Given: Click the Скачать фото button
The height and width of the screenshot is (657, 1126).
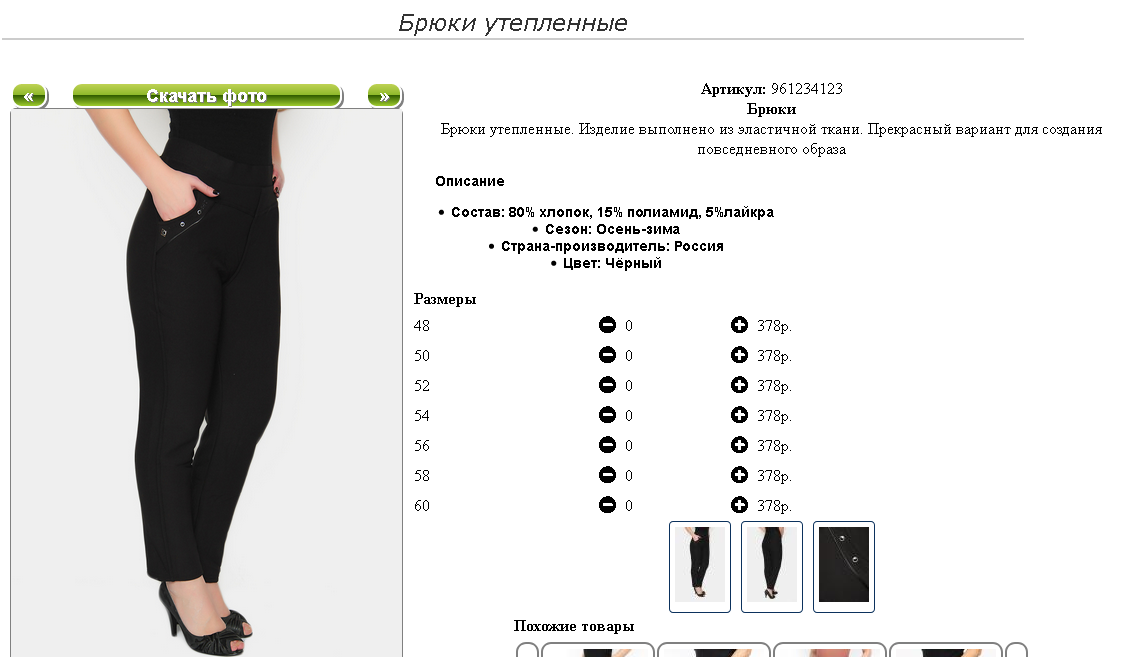Looking at the screenshot, I should pyautogui.click(x=207, y=95).
